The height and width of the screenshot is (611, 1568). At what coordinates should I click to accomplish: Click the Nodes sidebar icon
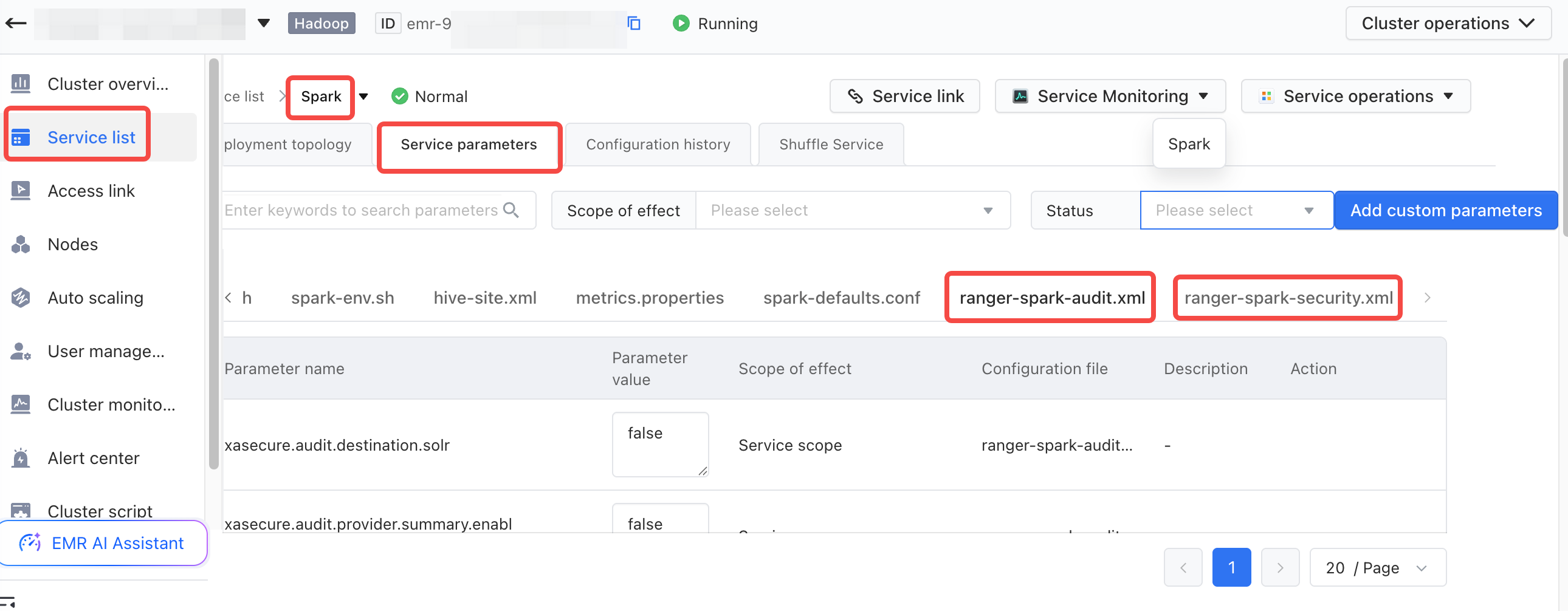(x=21, y=244)
